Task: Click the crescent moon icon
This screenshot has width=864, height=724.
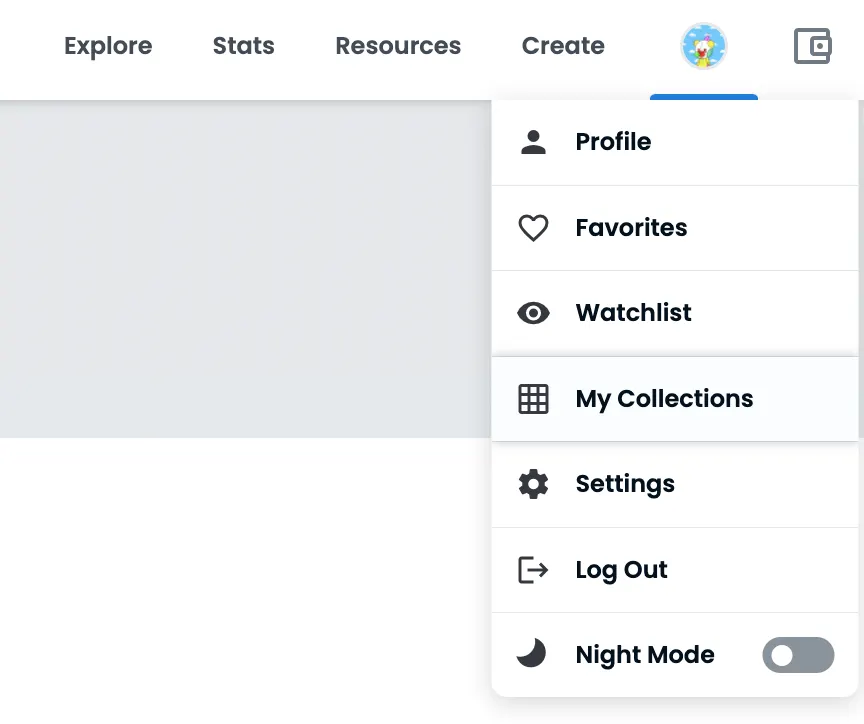Action: [532, 655]
